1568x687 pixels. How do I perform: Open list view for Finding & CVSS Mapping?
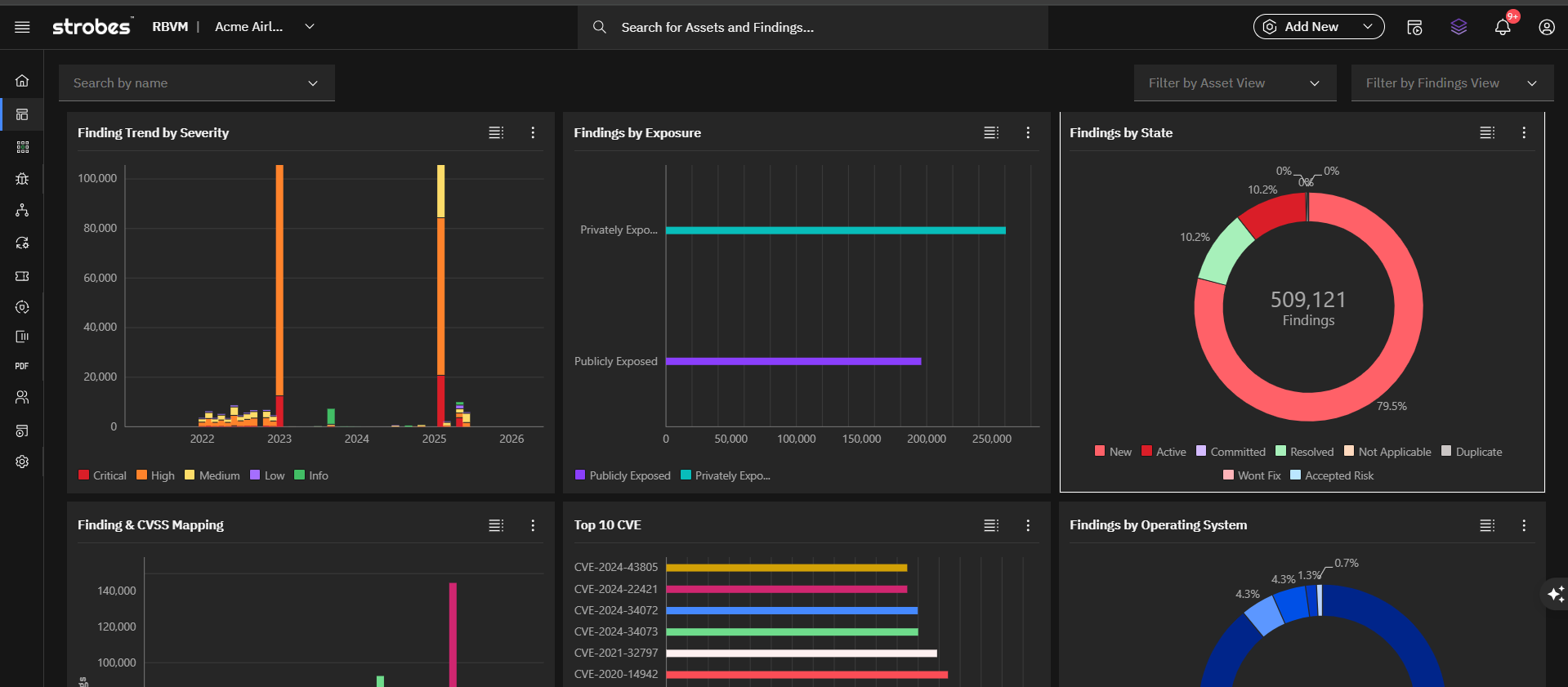tap(496, 525)
